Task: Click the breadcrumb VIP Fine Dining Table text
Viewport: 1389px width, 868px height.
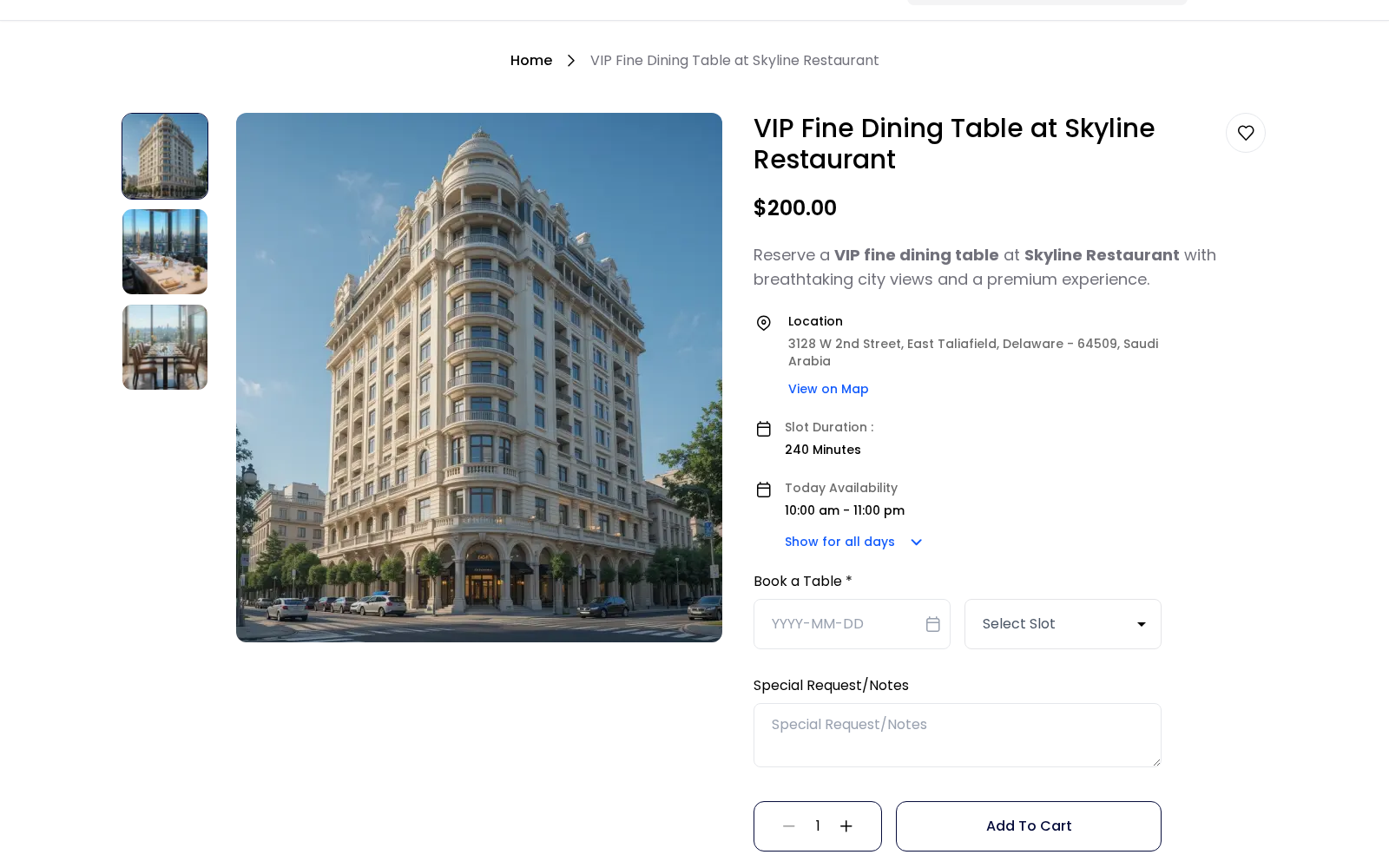Action: pyautogui.click(x=734, y=61)
